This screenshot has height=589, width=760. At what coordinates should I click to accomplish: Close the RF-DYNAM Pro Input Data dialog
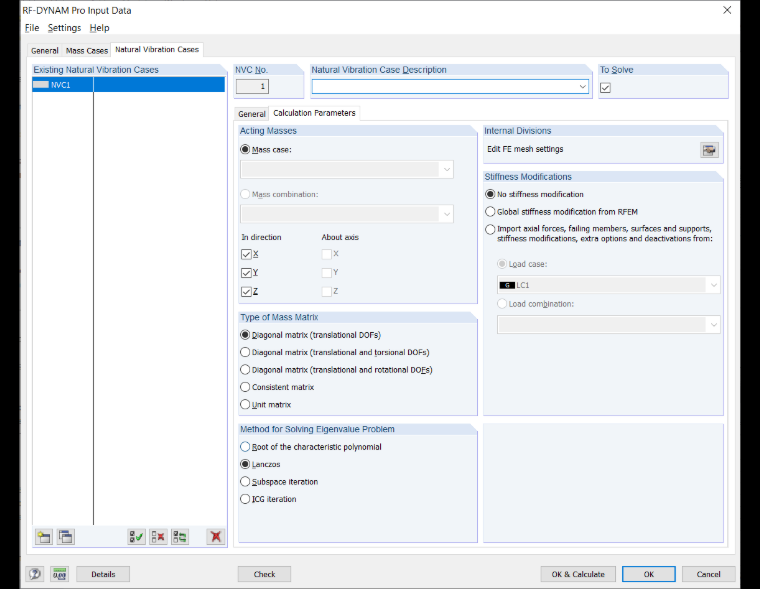click(727, 10)
